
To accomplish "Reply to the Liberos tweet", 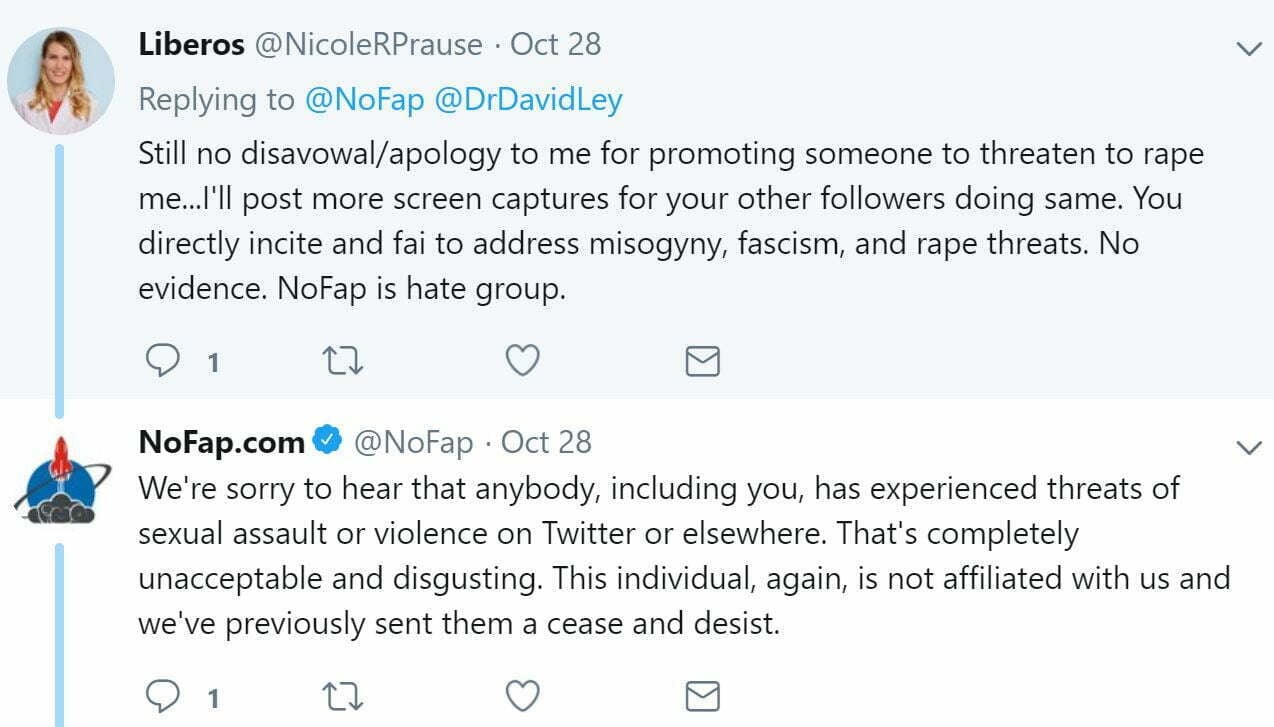I will click(x=162, y=360).
